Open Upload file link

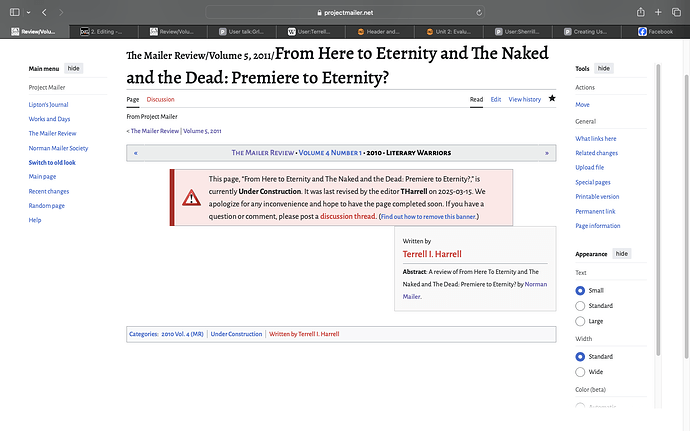pos(590,167)
